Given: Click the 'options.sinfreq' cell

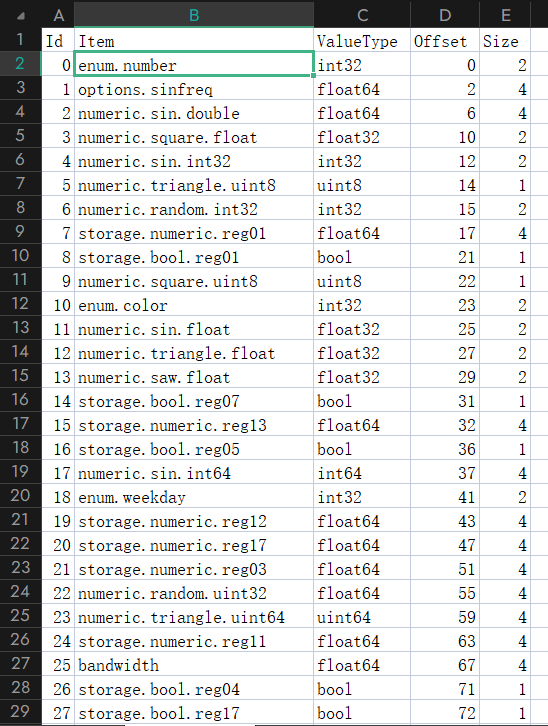Looking at the screenshot, I should 194,88.
